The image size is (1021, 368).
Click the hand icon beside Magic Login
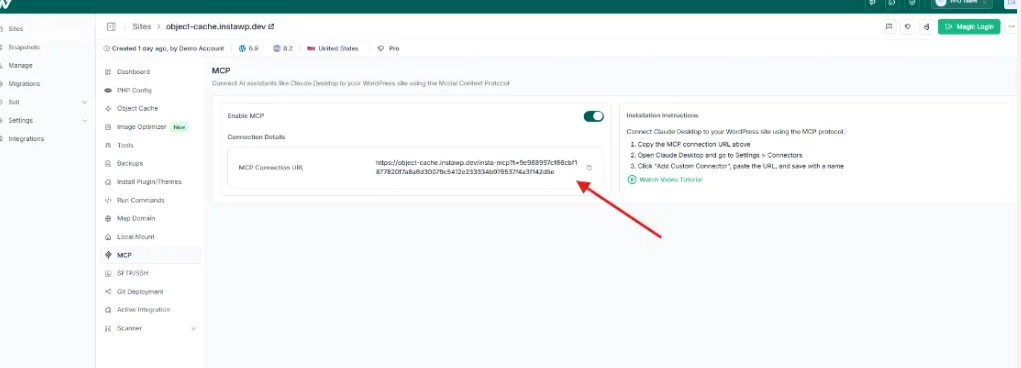click(926, 27)
